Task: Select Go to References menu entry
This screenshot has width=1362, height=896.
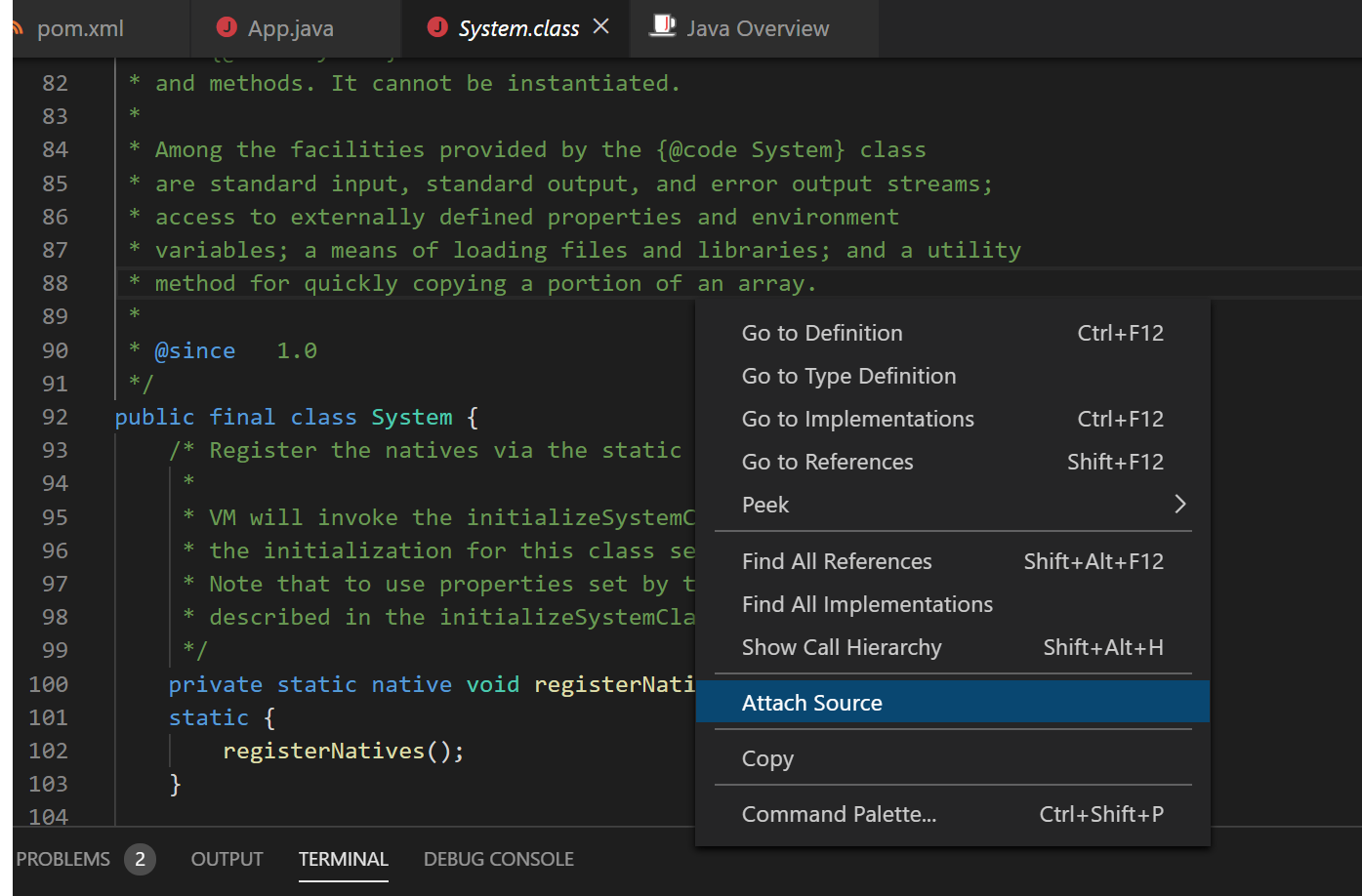Action: coord(953,462)
